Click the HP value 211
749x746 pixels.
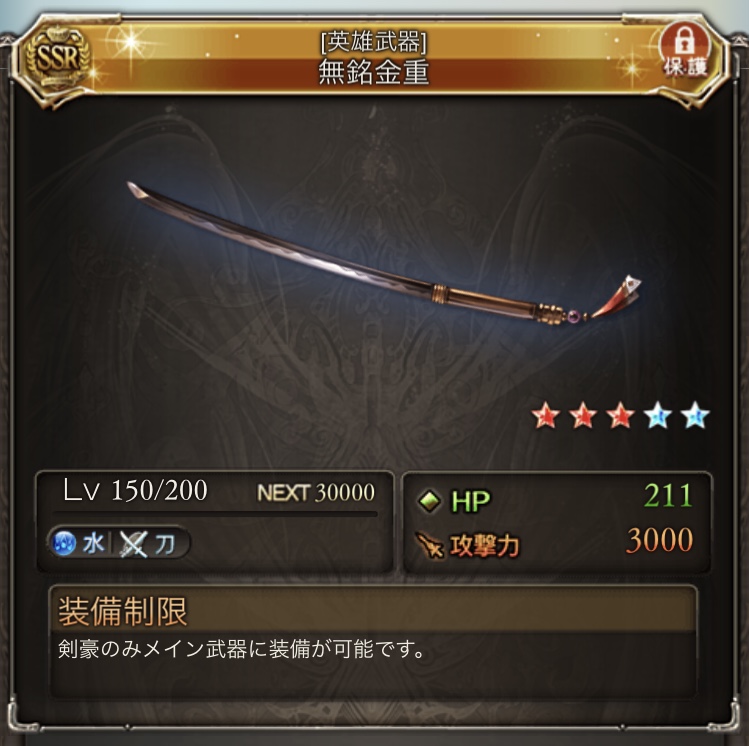(x=668, y=496)
